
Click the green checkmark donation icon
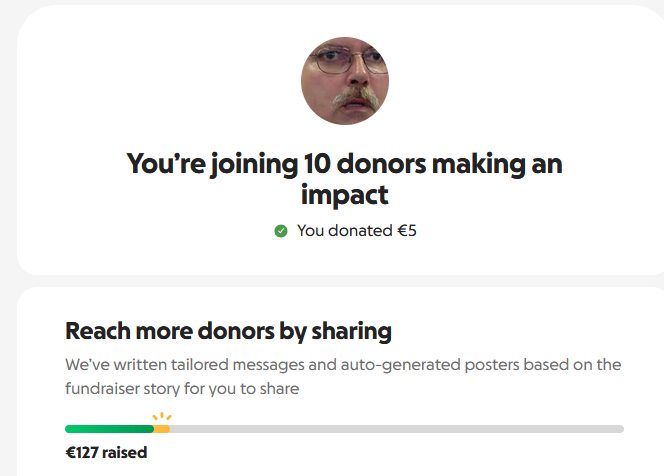tap(281, 231)
